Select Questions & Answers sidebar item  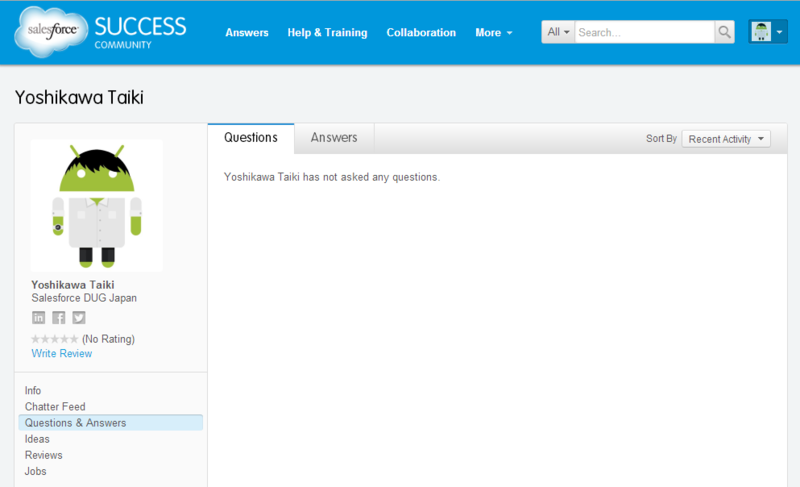[111, 423]
